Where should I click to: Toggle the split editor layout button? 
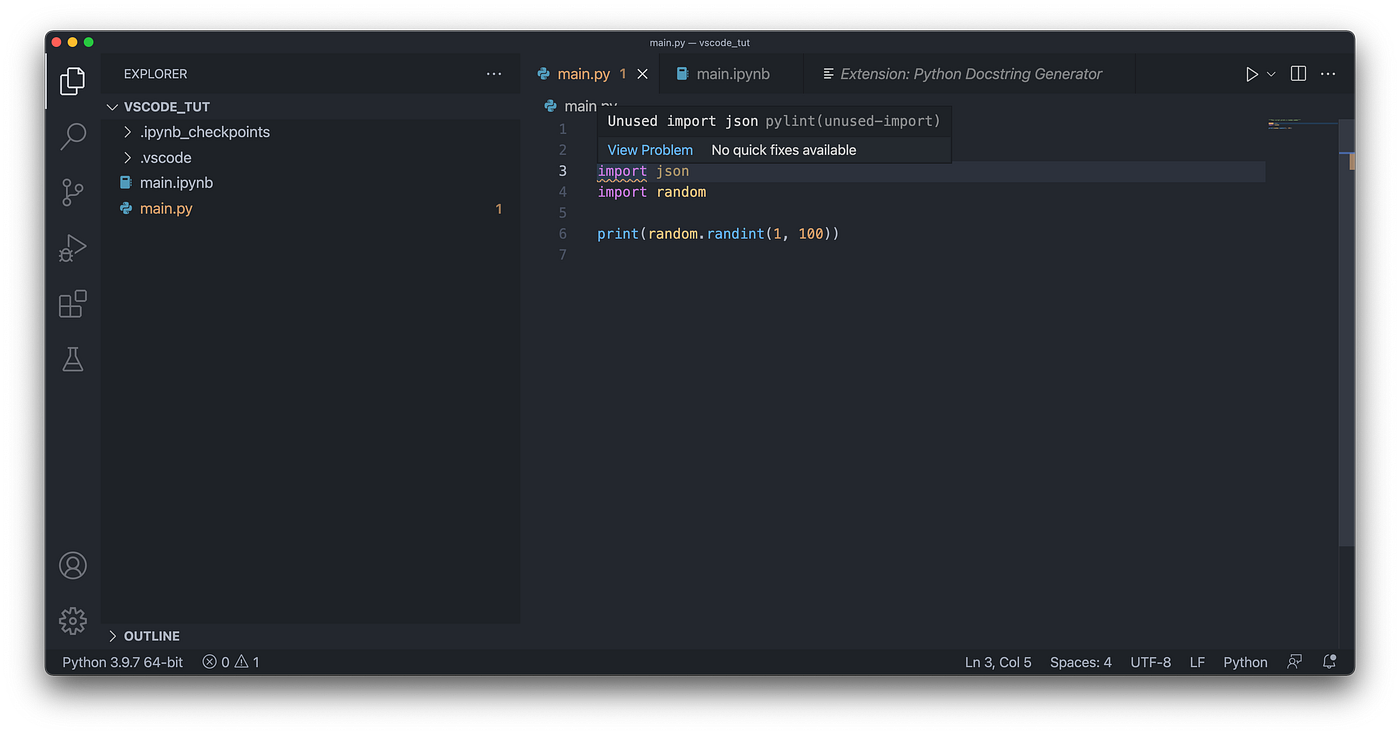pyautogui.click(x=1297, y=73)
